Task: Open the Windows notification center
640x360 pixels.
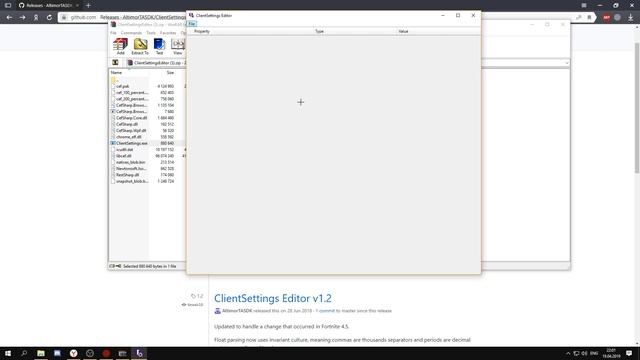Action: 629,353
